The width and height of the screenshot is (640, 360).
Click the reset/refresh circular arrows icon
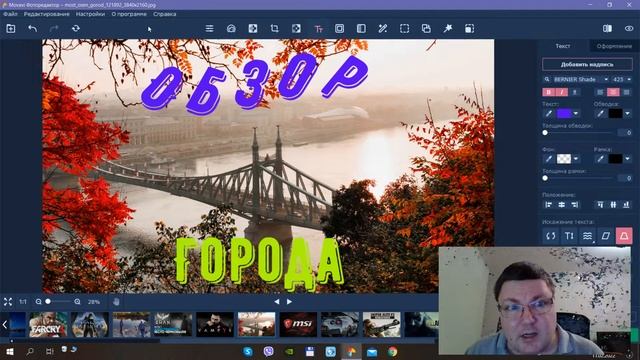click(x=76, y=29)
